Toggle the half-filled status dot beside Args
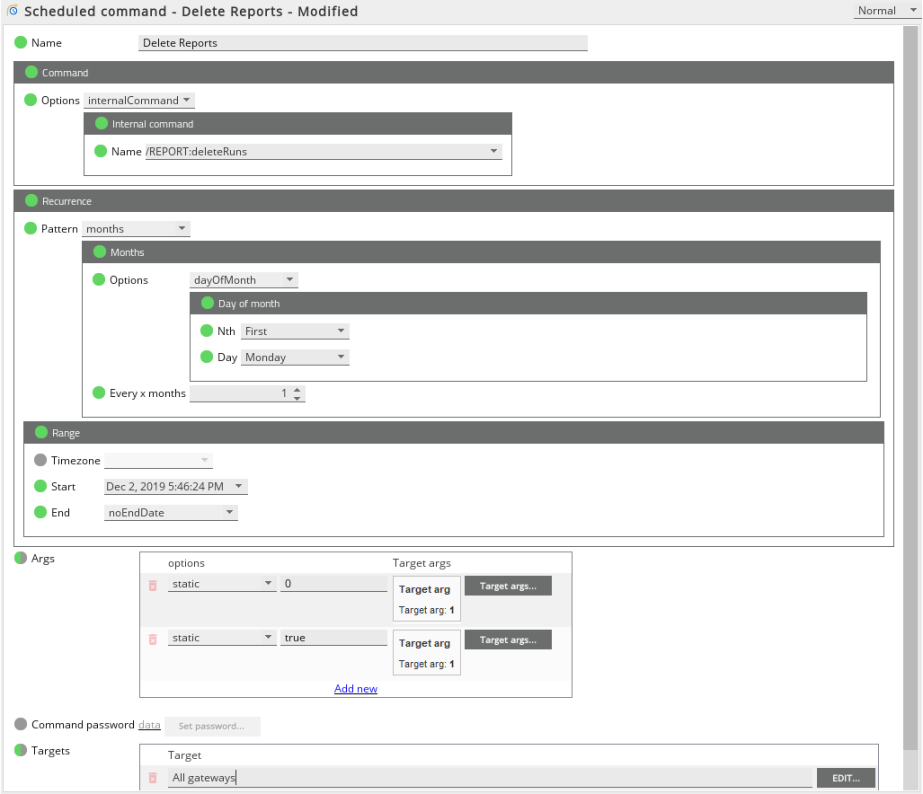 (x=21, y=558)
